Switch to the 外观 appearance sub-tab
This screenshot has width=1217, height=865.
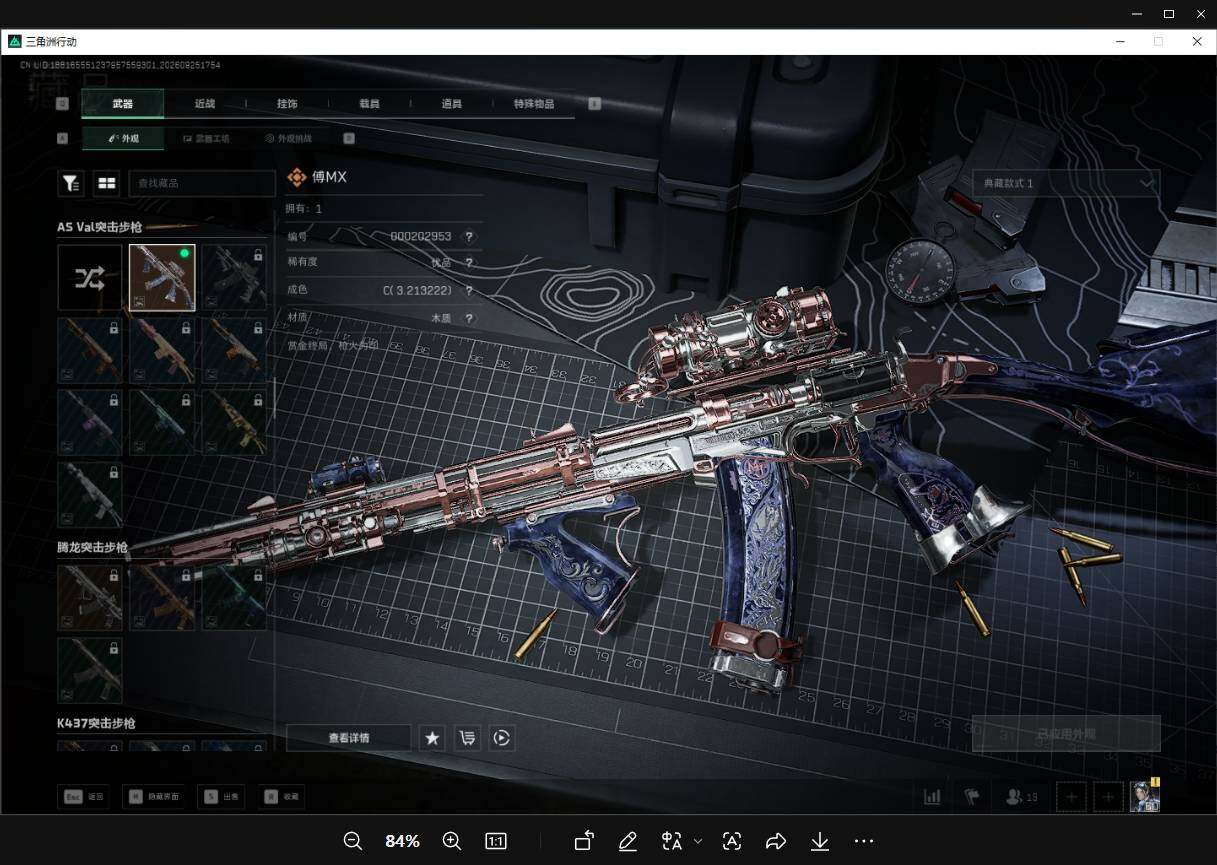coord(123,139)
